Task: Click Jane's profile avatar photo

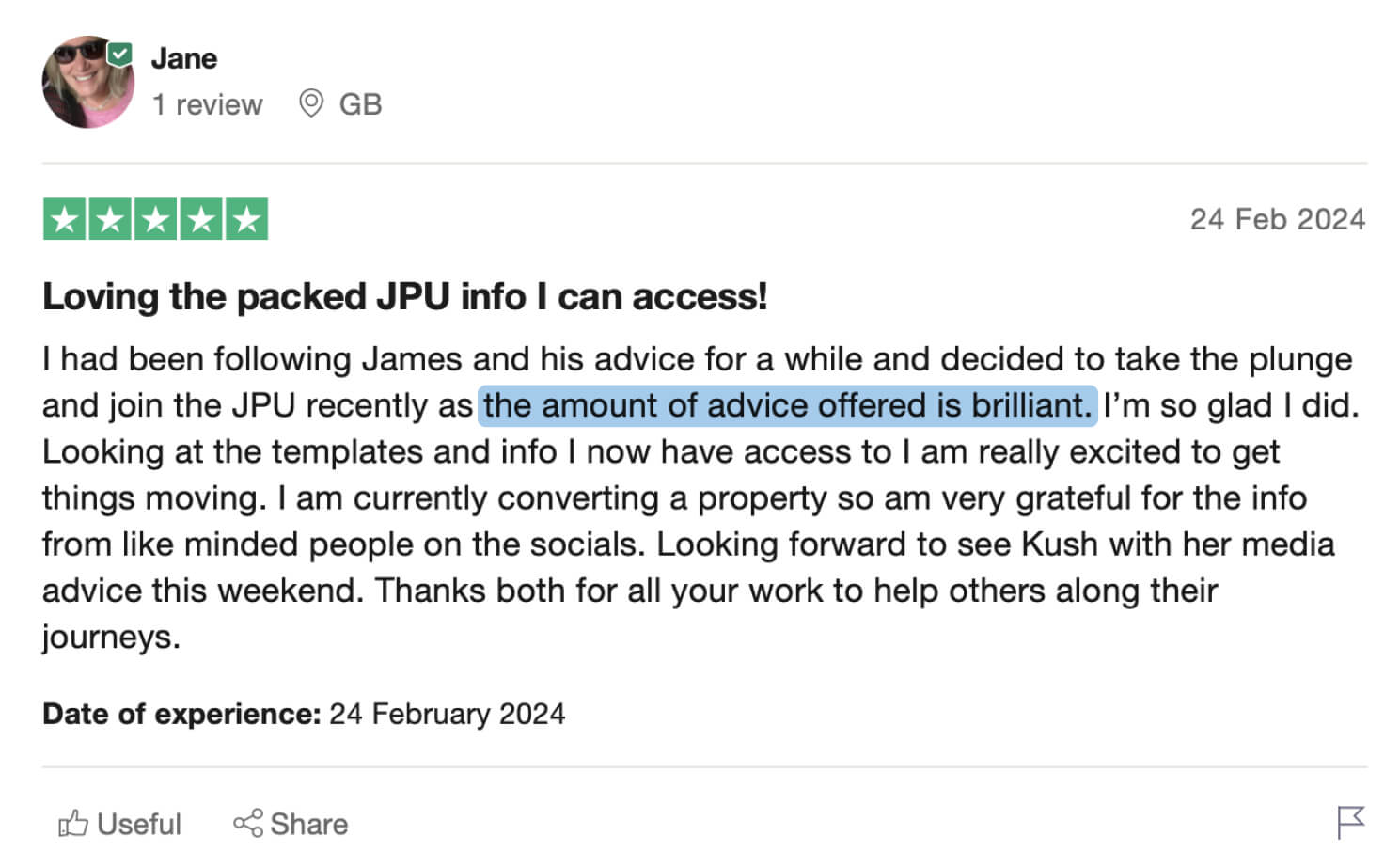Action: (87, 83)
